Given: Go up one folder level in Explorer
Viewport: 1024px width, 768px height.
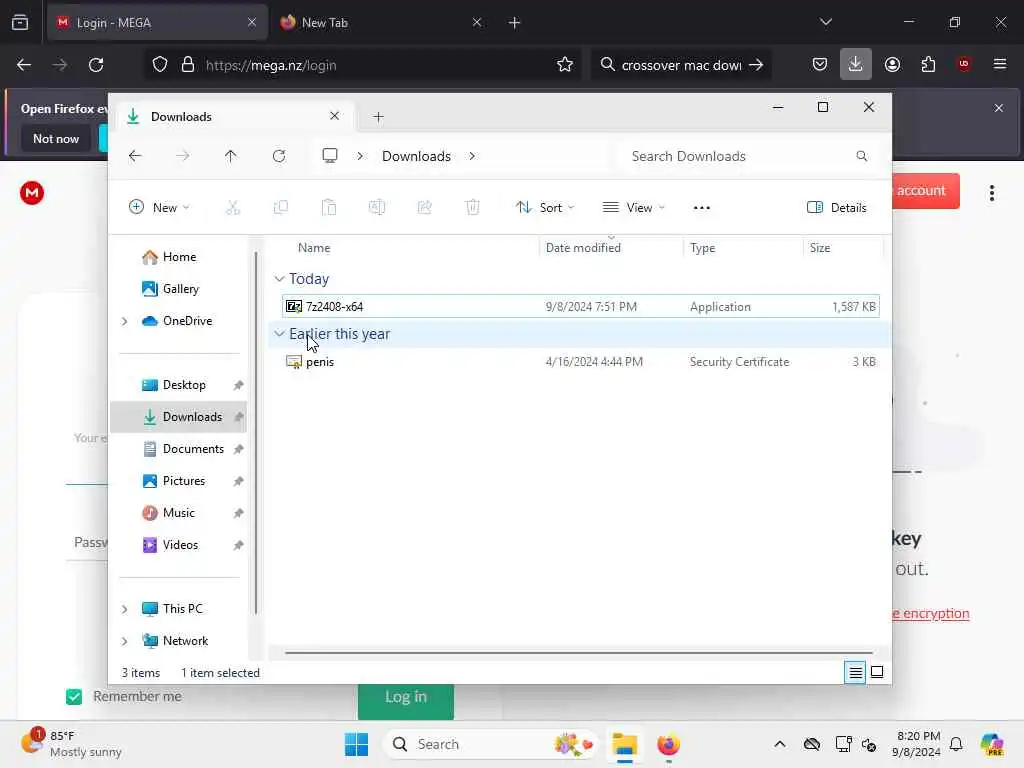Looking at the screenshot, I should coord(231,156).
